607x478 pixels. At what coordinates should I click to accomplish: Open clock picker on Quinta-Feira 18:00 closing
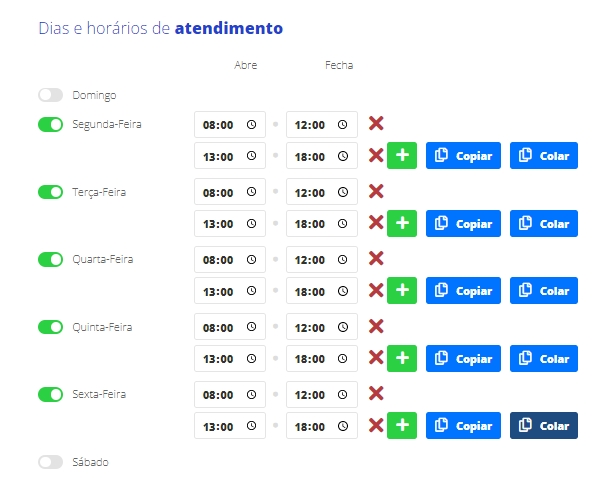pos(343,358)
